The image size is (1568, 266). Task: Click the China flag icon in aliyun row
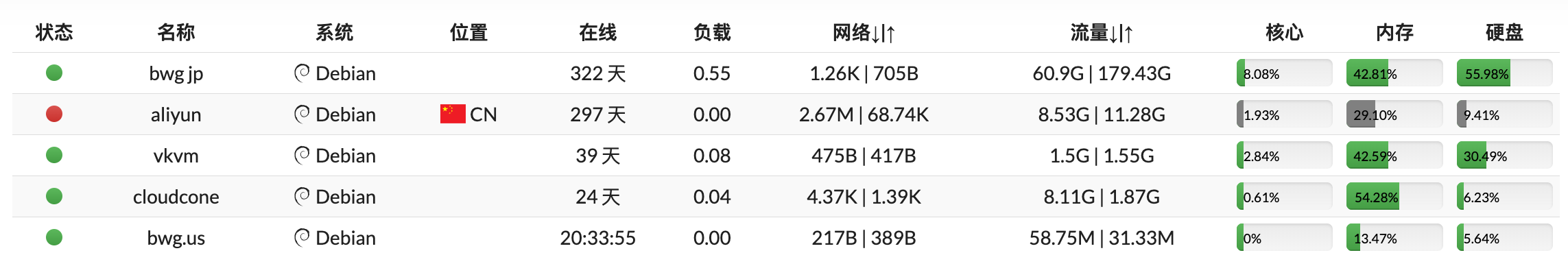[x=453, y=114]
